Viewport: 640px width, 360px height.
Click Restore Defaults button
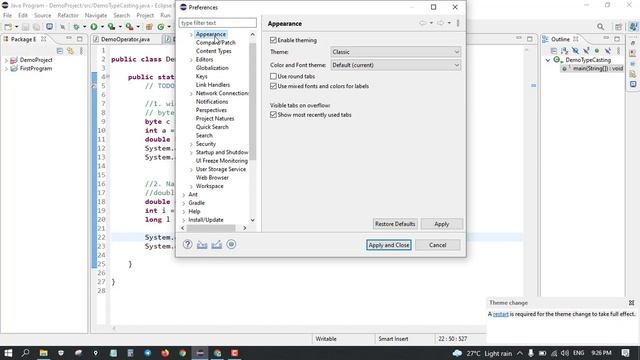click(395, 224)
